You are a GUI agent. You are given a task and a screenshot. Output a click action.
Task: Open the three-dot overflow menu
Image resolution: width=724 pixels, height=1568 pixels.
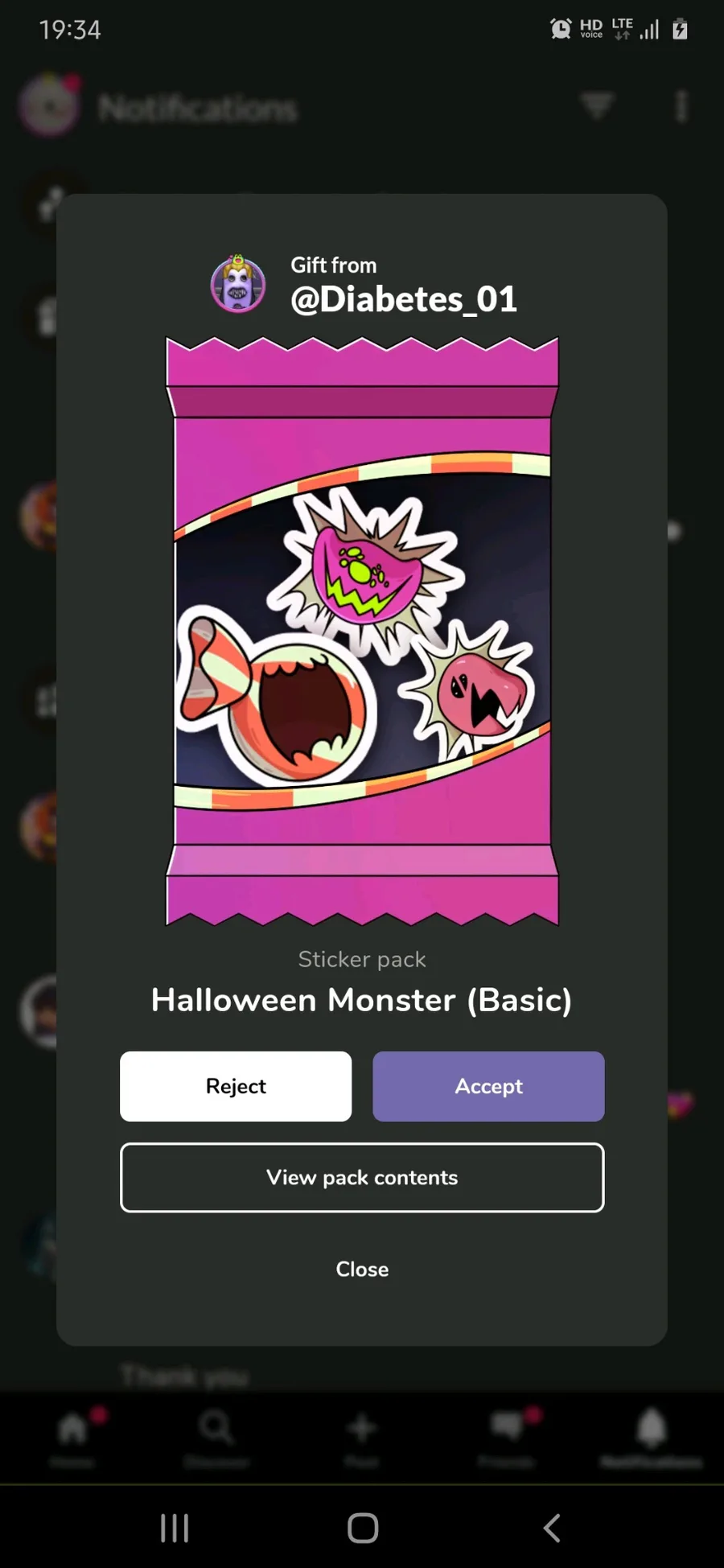(x=681, y=105)
